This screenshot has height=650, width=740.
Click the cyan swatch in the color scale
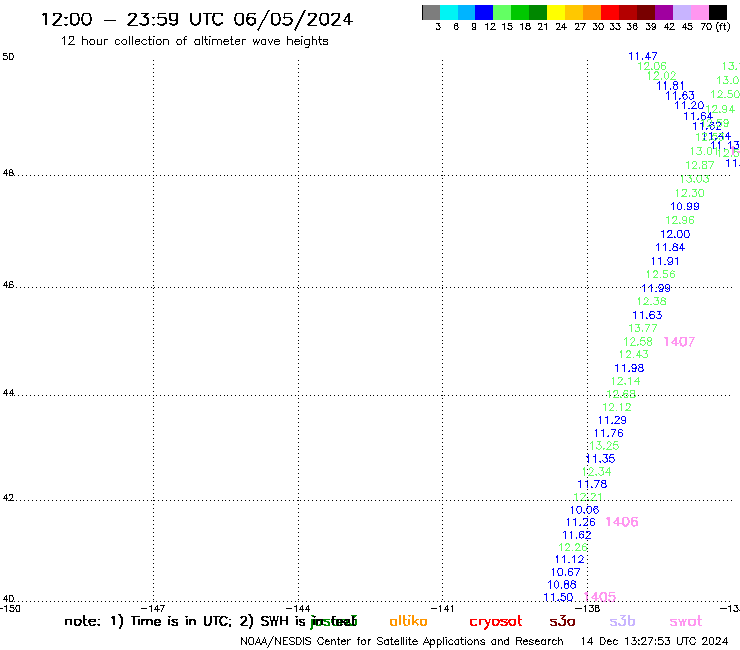[x=448, y=12]
